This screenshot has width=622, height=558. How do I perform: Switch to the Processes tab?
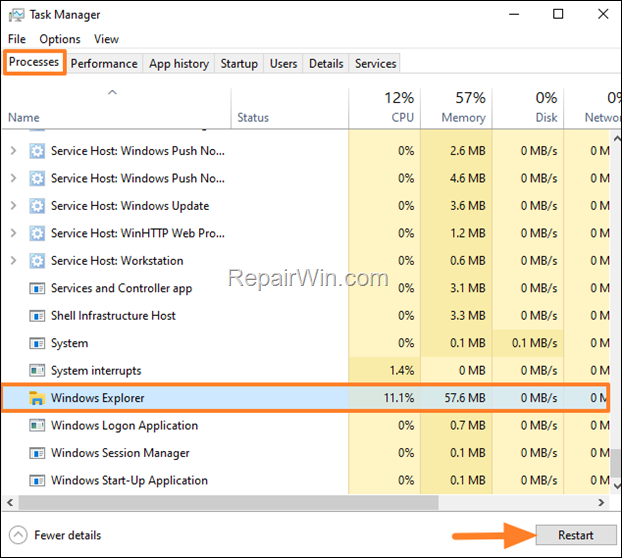pos(34,62)
